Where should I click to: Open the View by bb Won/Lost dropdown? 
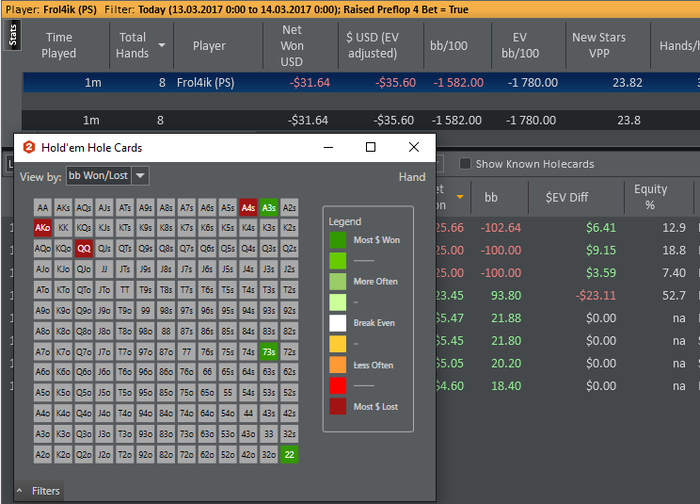(x=140, y=176)
